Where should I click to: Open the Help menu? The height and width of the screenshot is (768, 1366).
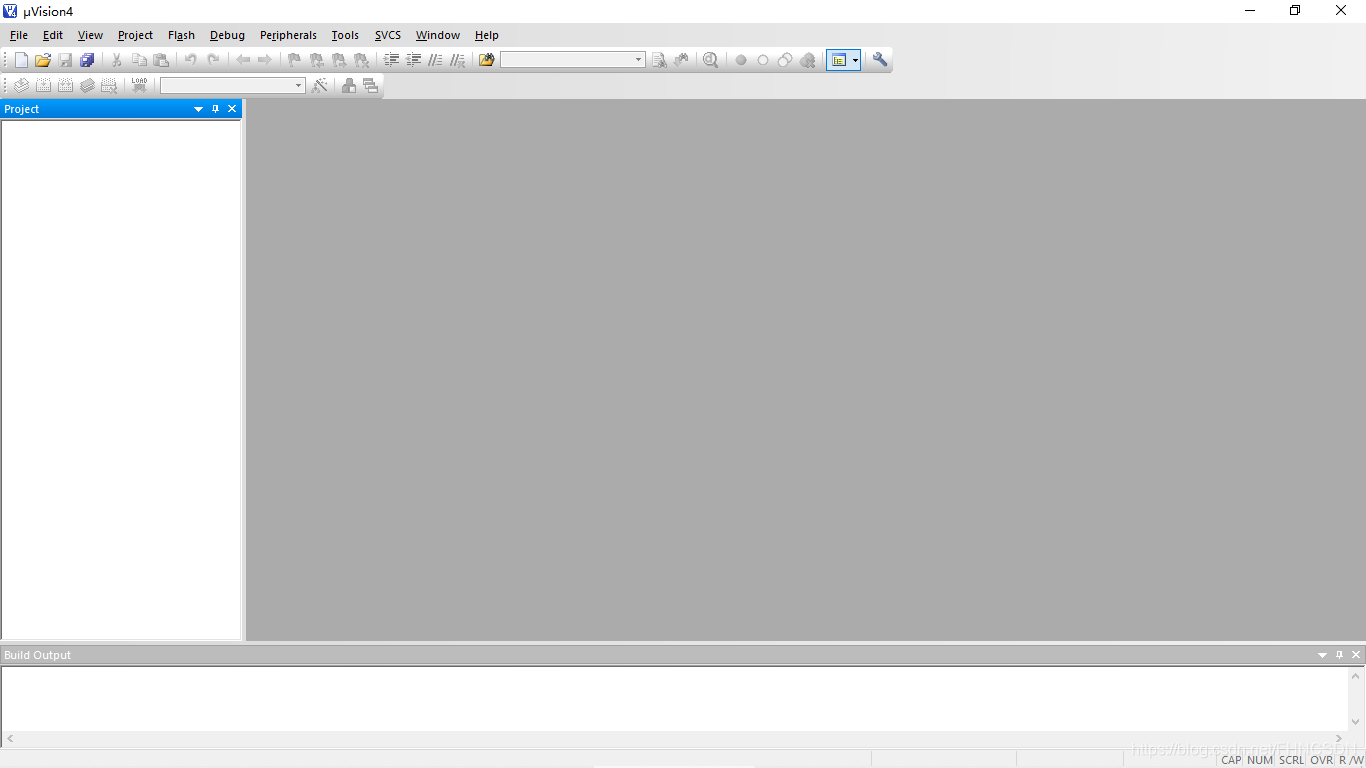tap(487, 35)
